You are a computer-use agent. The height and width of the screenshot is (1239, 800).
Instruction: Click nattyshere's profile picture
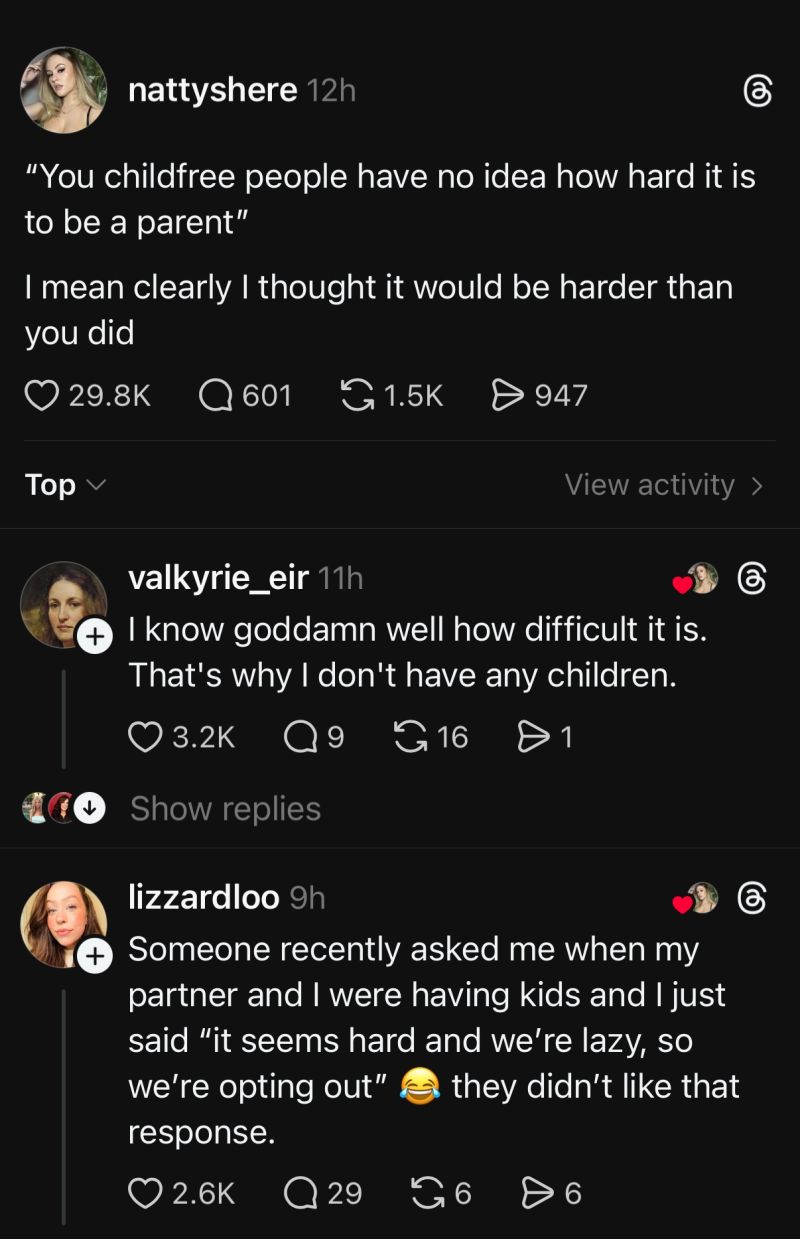coord(63,90)
